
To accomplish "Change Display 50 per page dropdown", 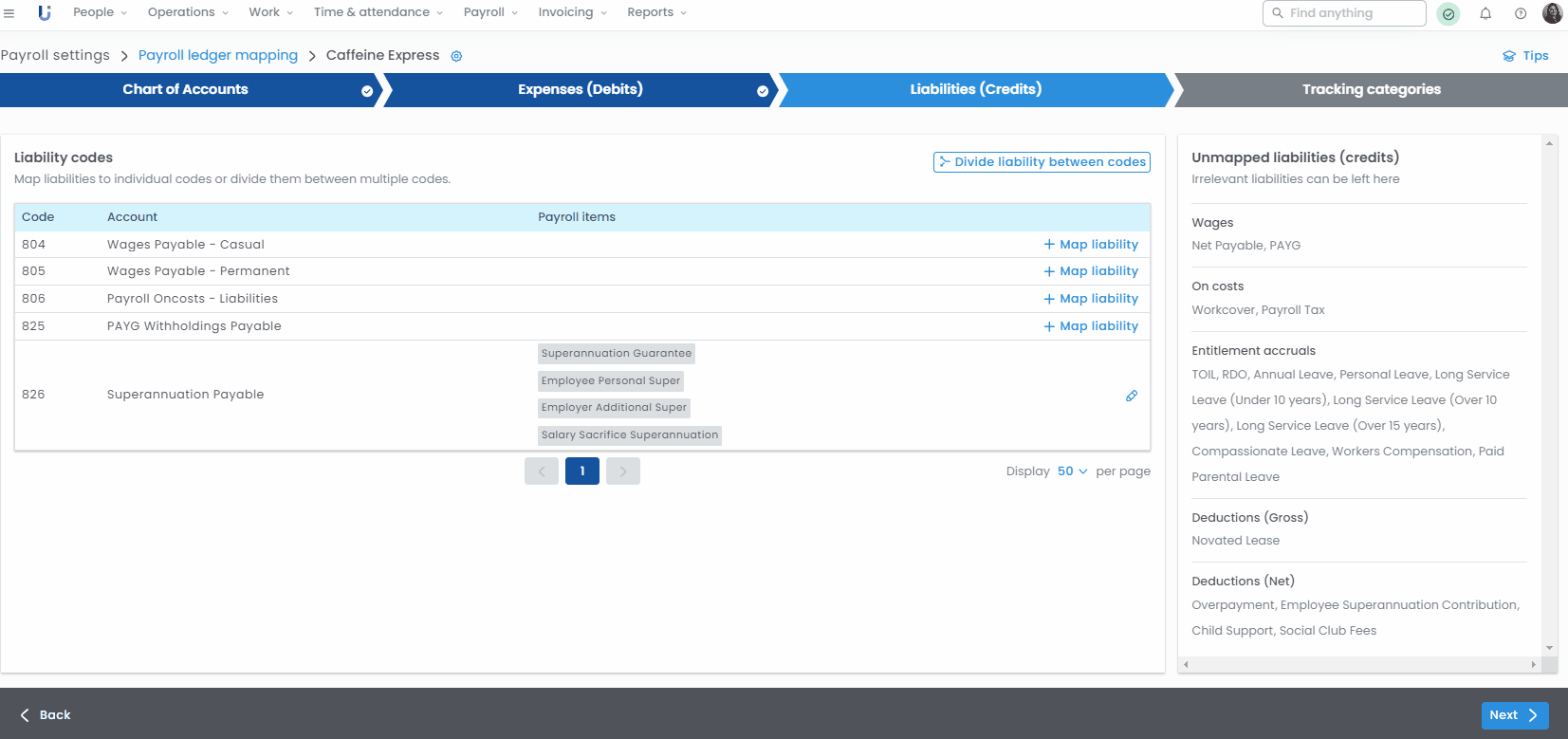I will 1072,471.
